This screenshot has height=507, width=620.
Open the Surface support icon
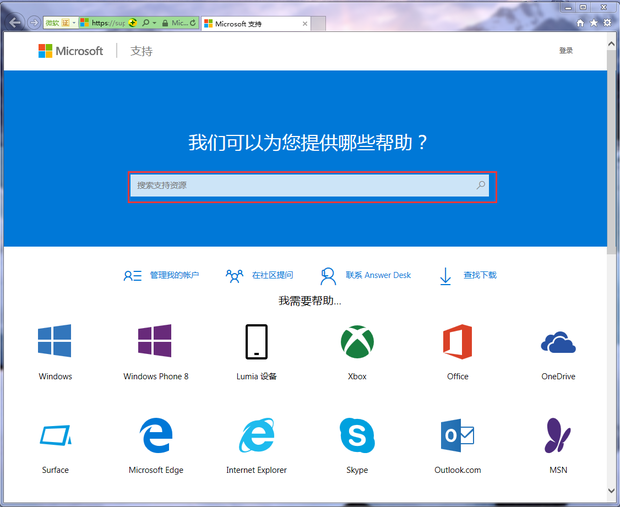(55, 435)
